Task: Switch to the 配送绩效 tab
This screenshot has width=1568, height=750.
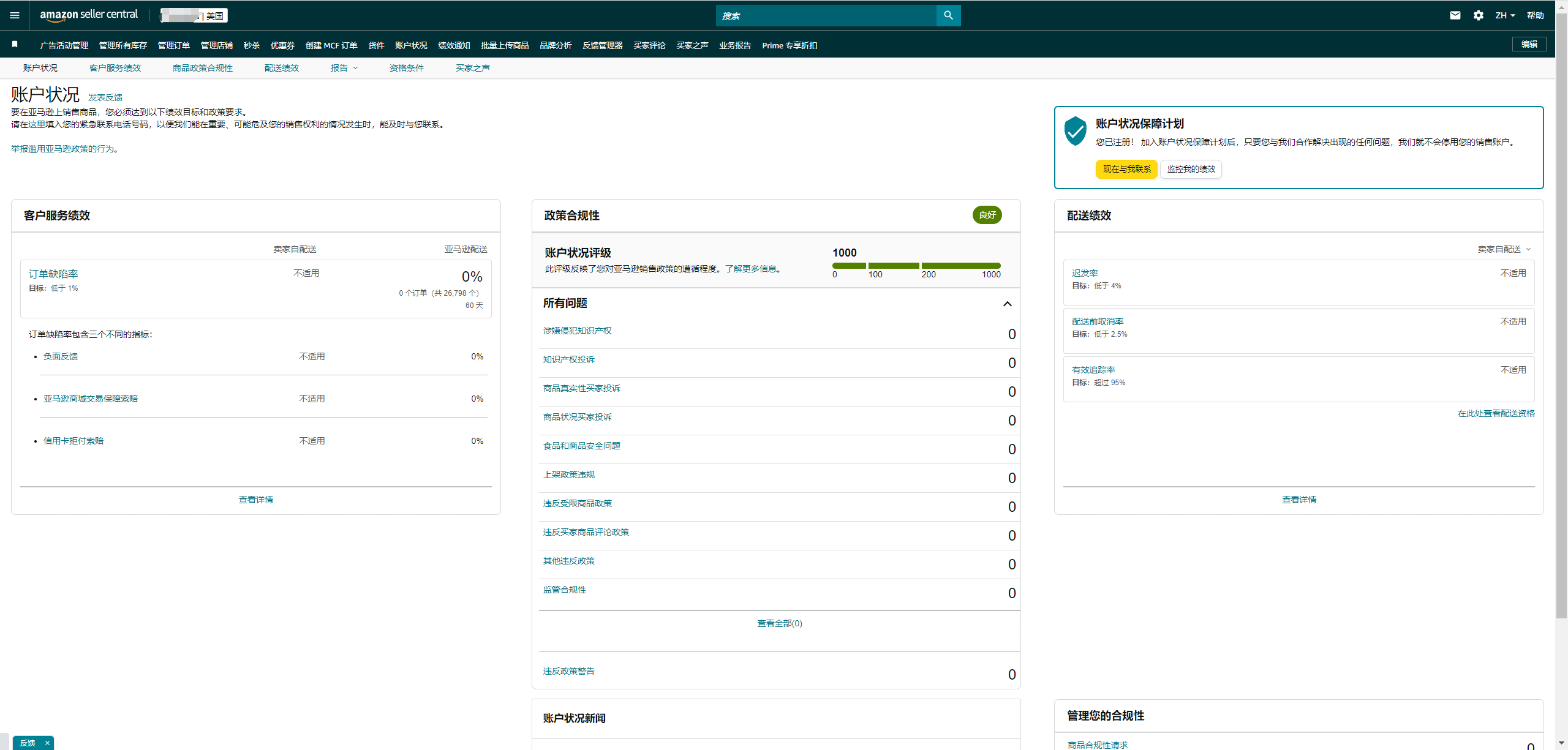Action: [x=282, y=68]
